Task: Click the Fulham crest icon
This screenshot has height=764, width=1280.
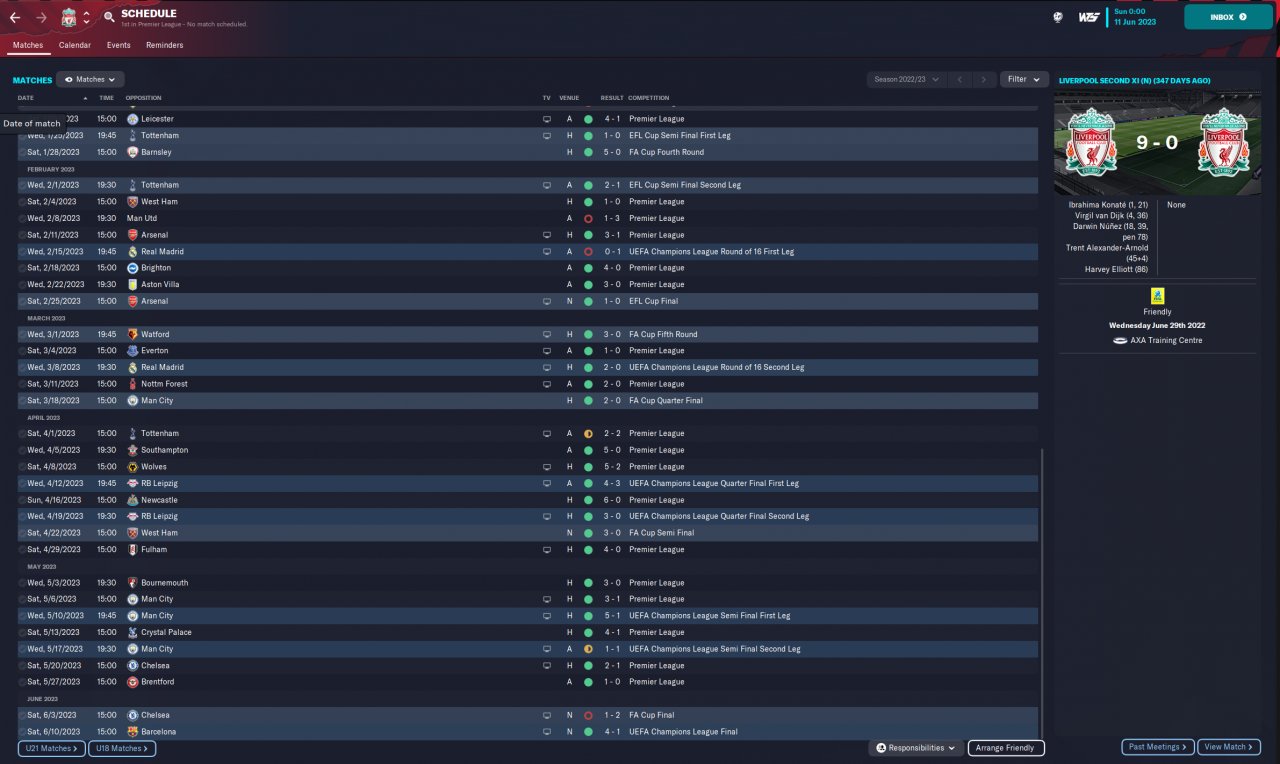Action: pyautogui.click(x=132, y=549)
